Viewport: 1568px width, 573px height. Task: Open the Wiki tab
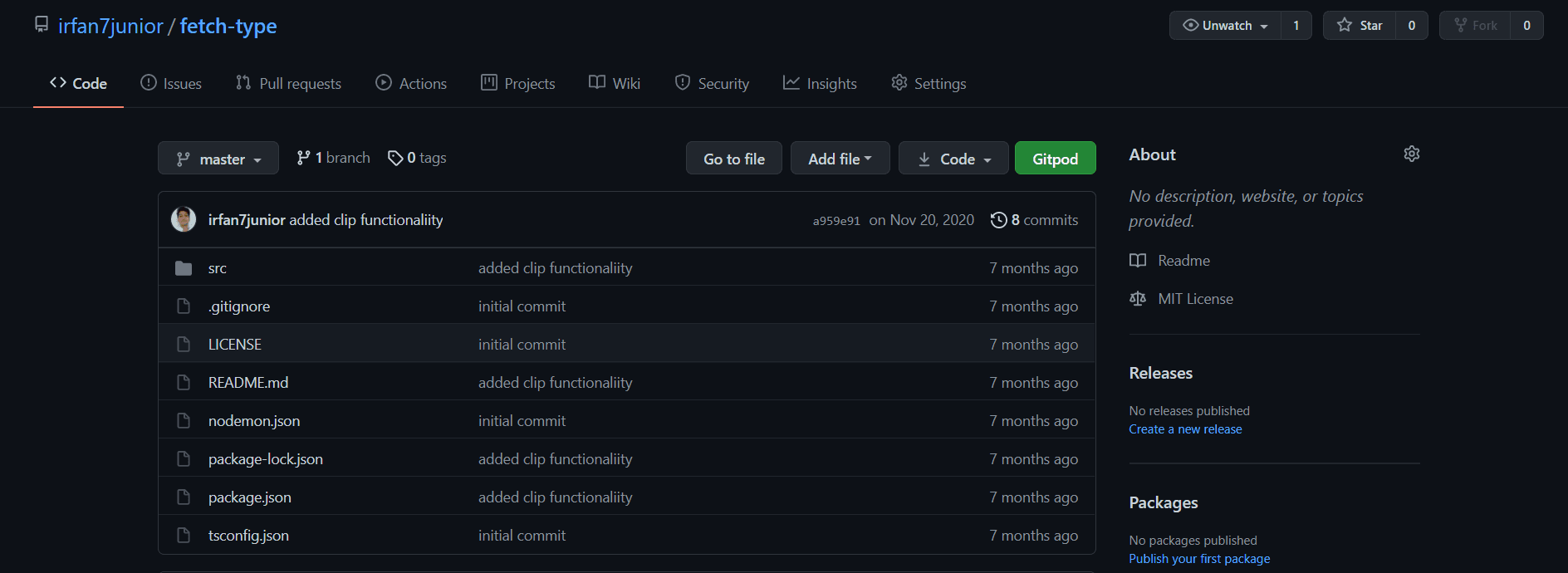pyautogui.click(x=615, y=83)
